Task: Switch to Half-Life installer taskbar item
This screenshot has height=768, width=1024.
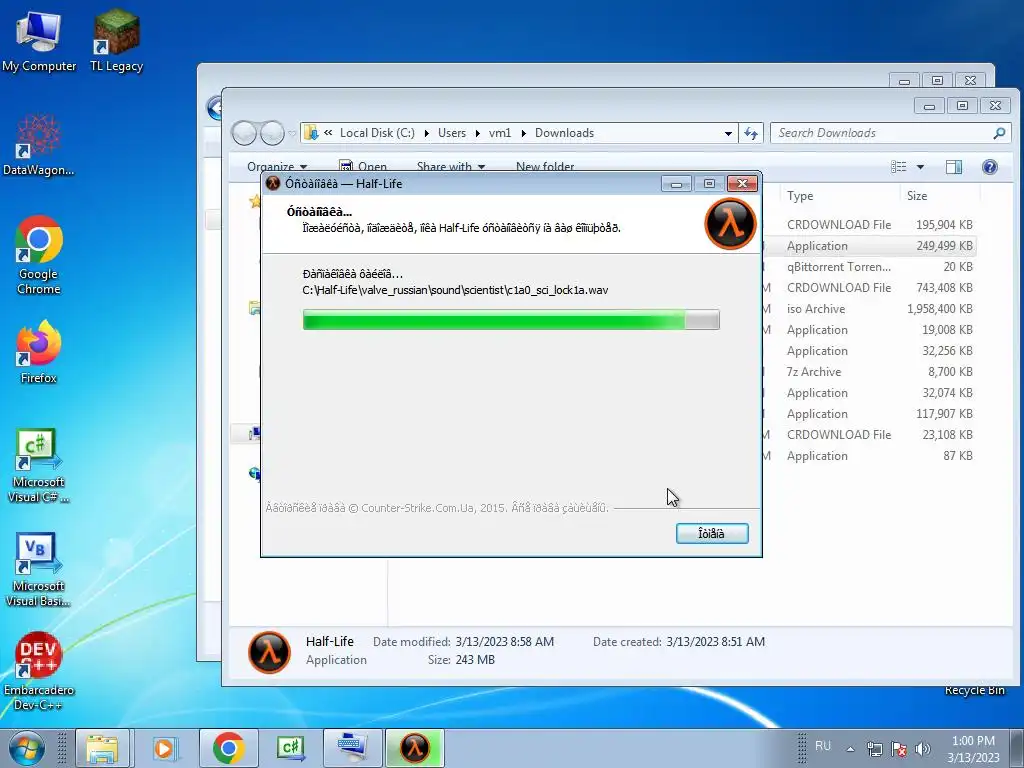Action: pyautogui.click(x=415, y=748)
